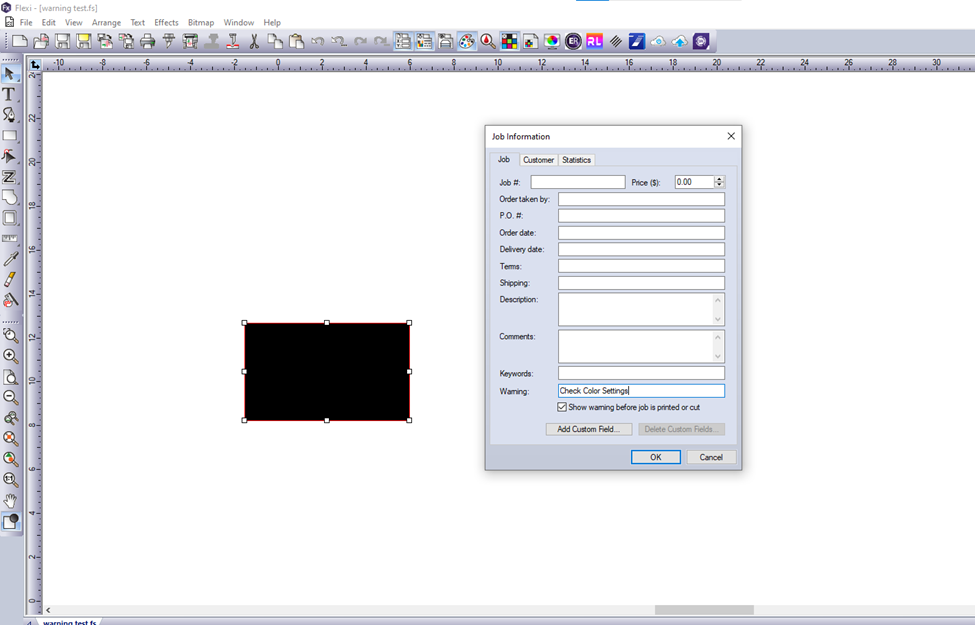Click the Order date field

click(641, 233)
